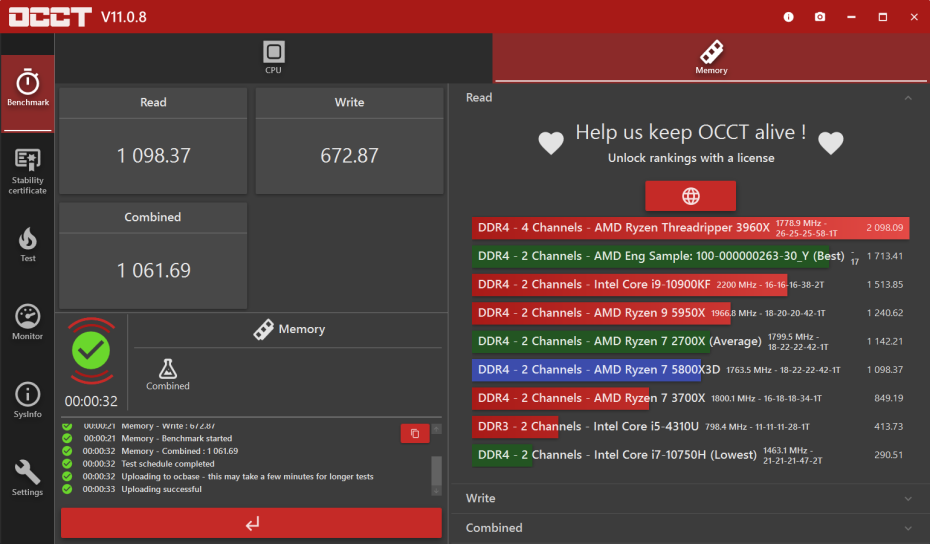Screen dimensions: 930x544
Task: Click the left heart icon
Action: 551,143
